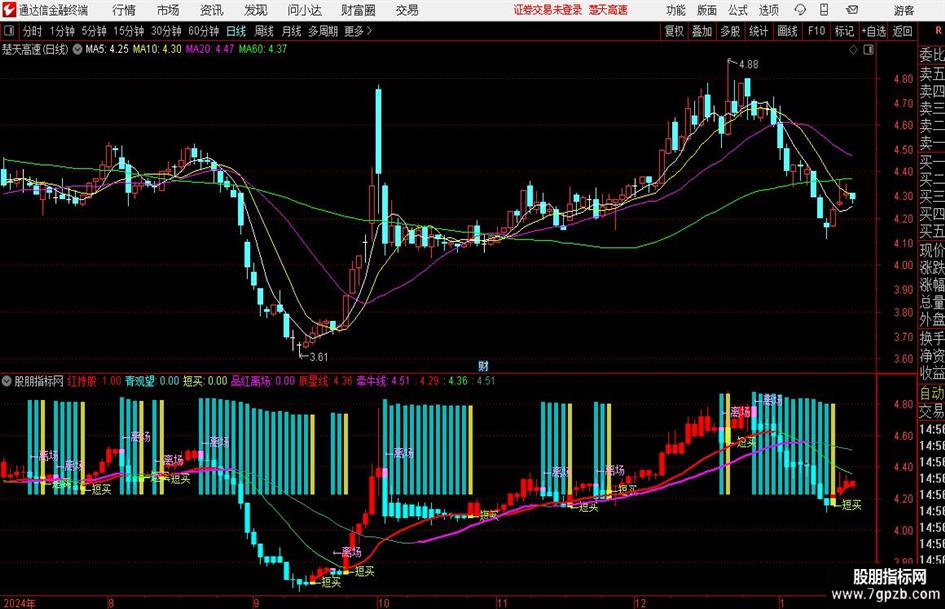The width and height of the screenshot is (945, 609).
Task: Click the 股朋指标网 indicator name
Action: [x=39, y=381]
